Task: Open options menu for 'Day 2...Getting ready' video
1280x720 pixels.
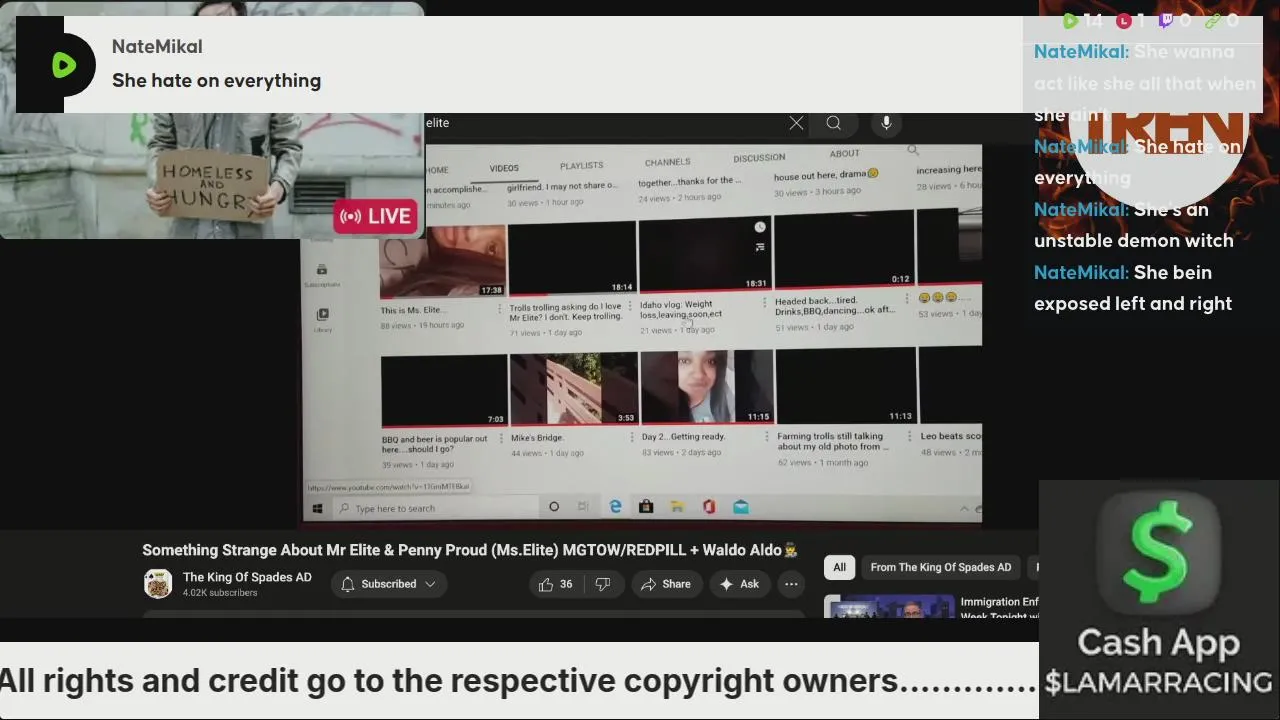Action: coord(768,436)
